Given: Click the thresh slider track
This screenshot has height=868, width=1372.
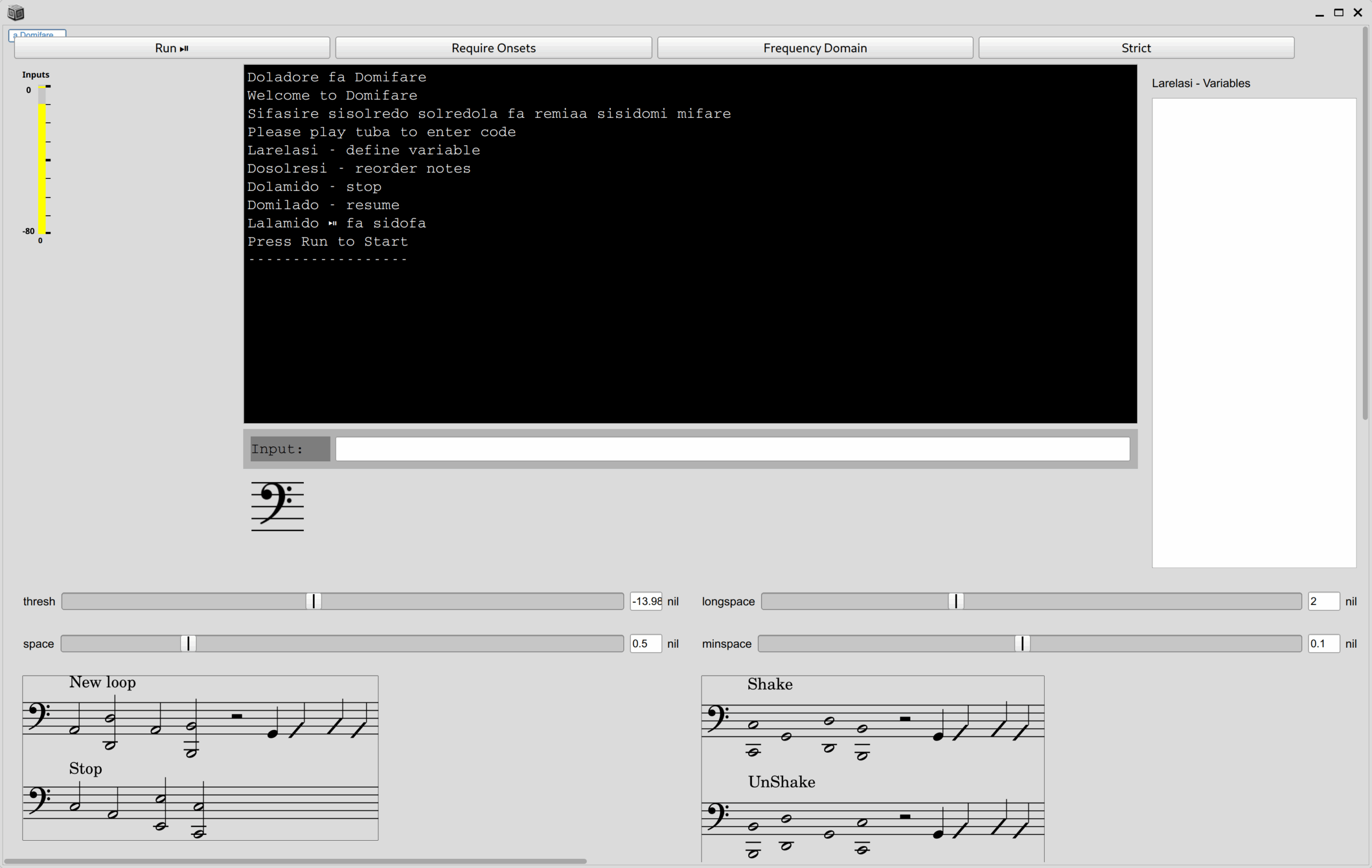Looking at the screenshot, I should tap(342, 601).
